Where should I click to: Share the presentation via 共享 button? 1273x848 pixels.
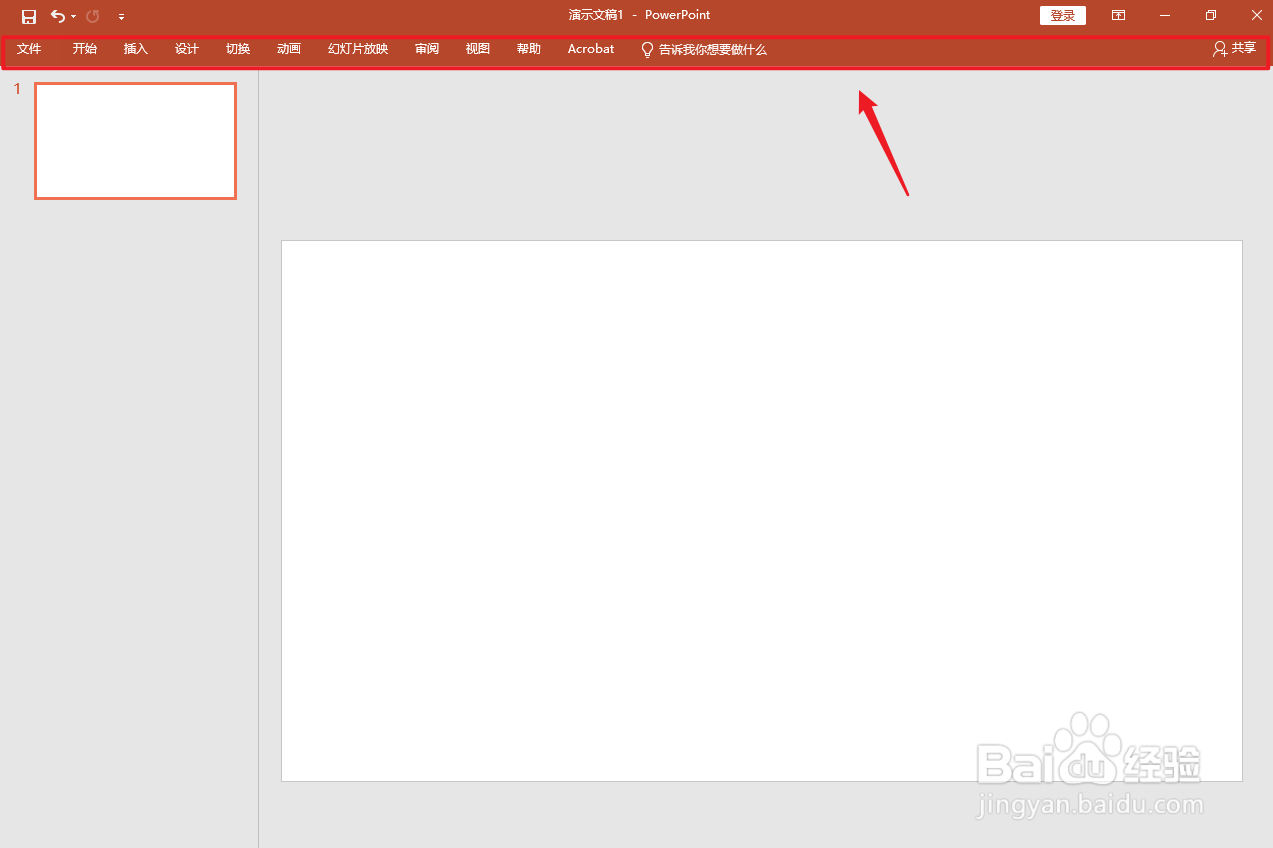1235,48
